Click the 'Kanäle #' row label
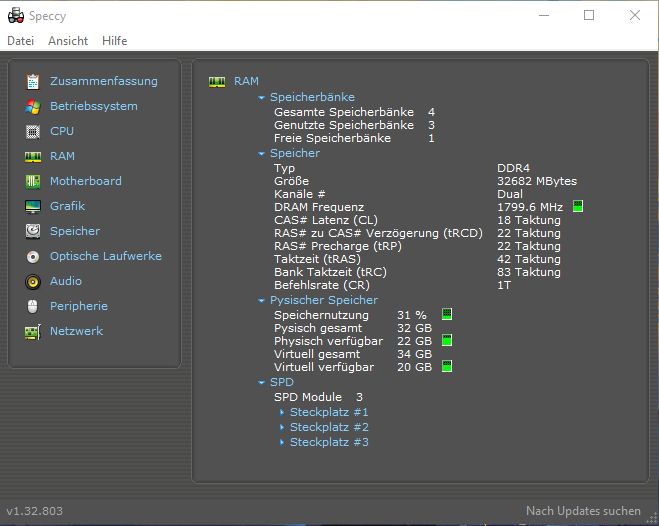Viewport: 659px width, 526px height. [299, 194]
